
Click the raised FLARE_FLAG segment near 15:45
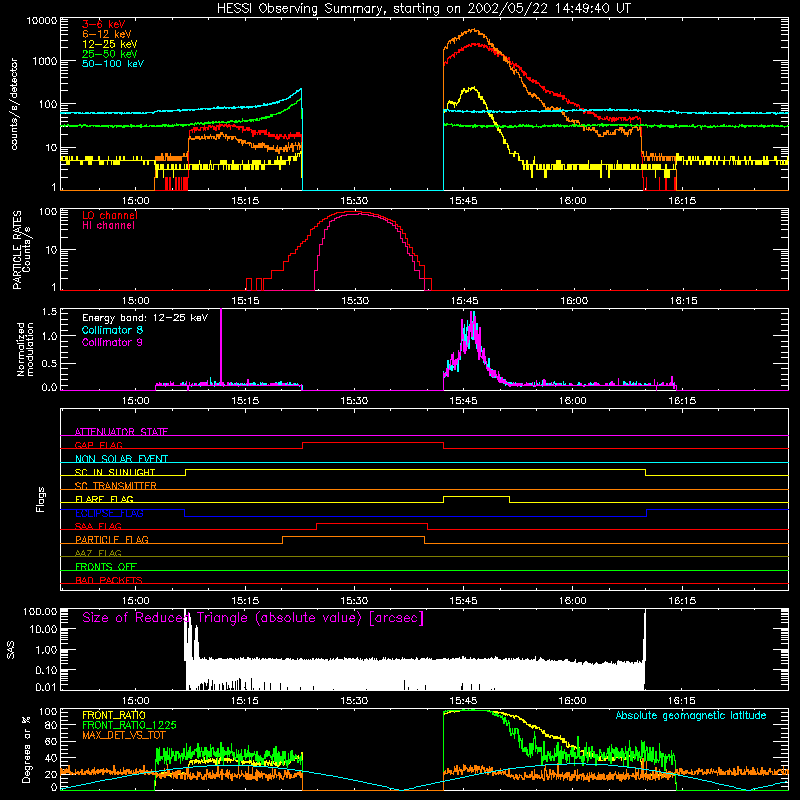(x=477, y=496)
